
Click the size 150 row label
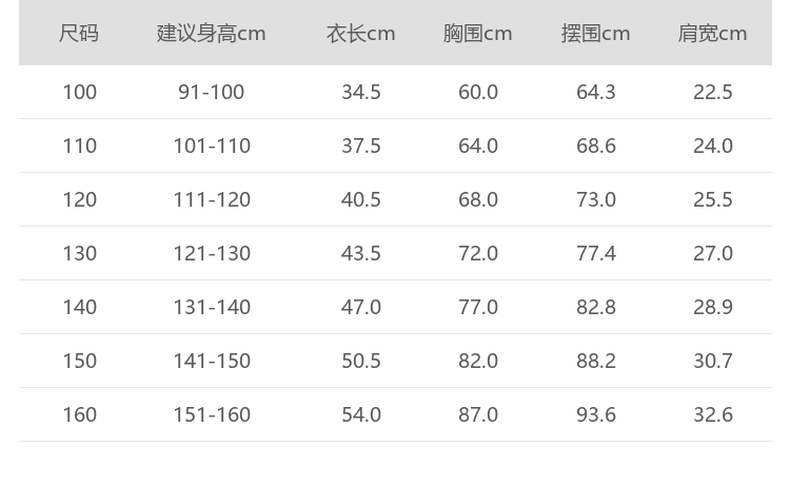pos(79,361)
